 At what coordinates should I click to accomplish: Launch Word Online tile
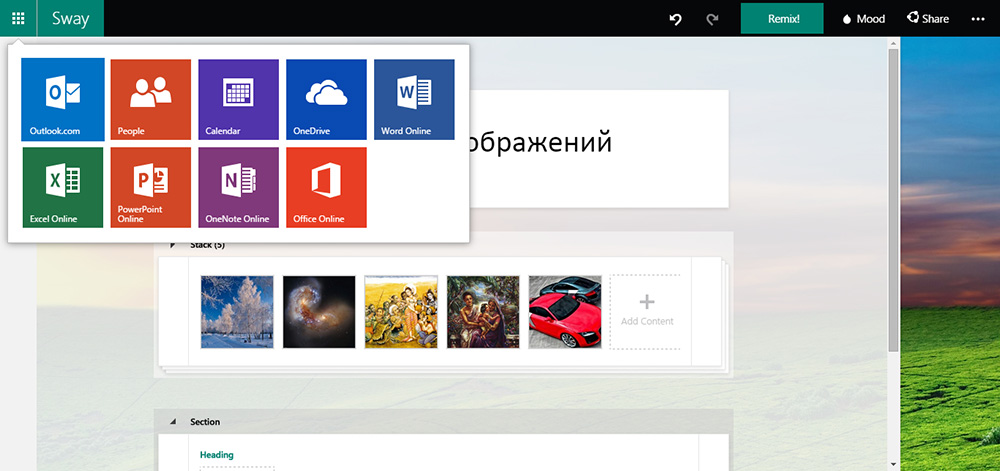[x=414, y=99]
